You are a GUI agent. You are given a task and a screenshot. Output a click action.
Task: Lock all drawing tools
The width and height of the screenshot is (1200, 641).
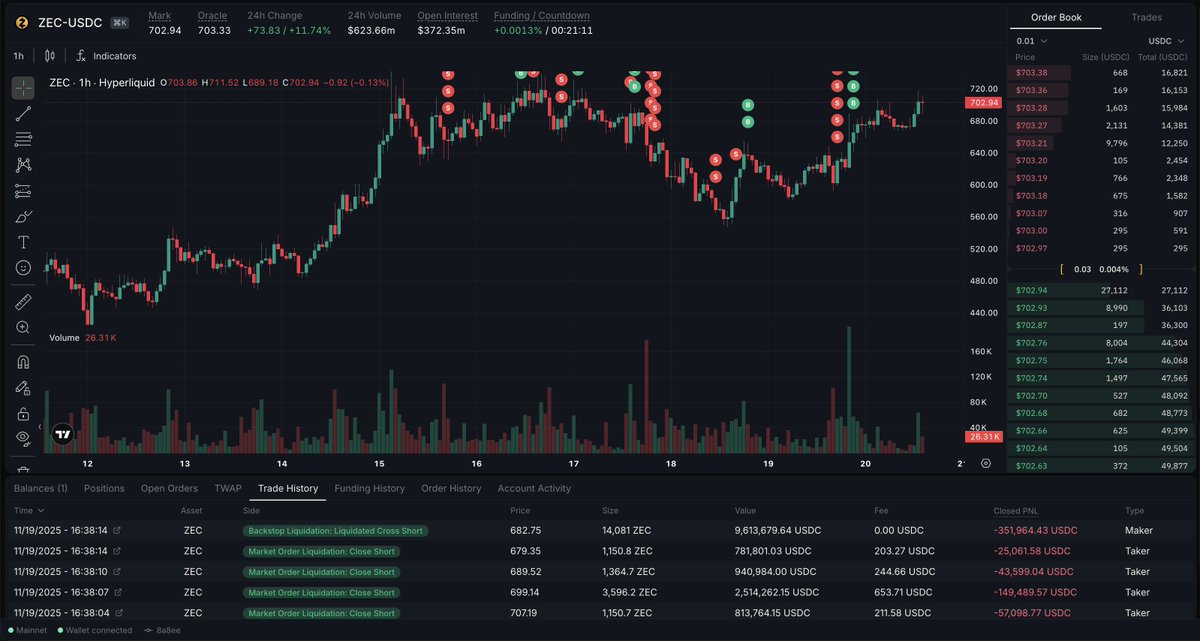(x=21, y=414)
